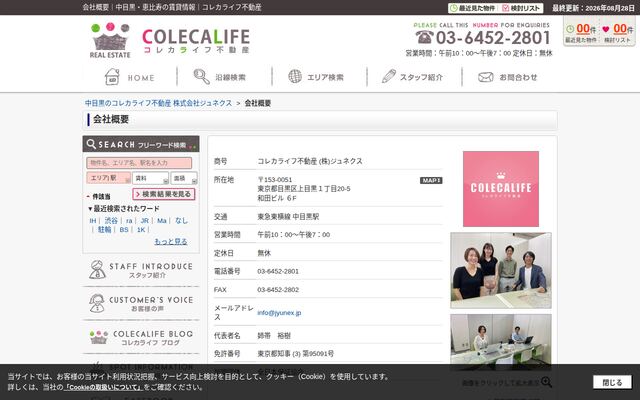Click the clock recently-viewed counter icon
This screenshot has width=640, height=400.
pyautogui.click(x=570, y=29)
